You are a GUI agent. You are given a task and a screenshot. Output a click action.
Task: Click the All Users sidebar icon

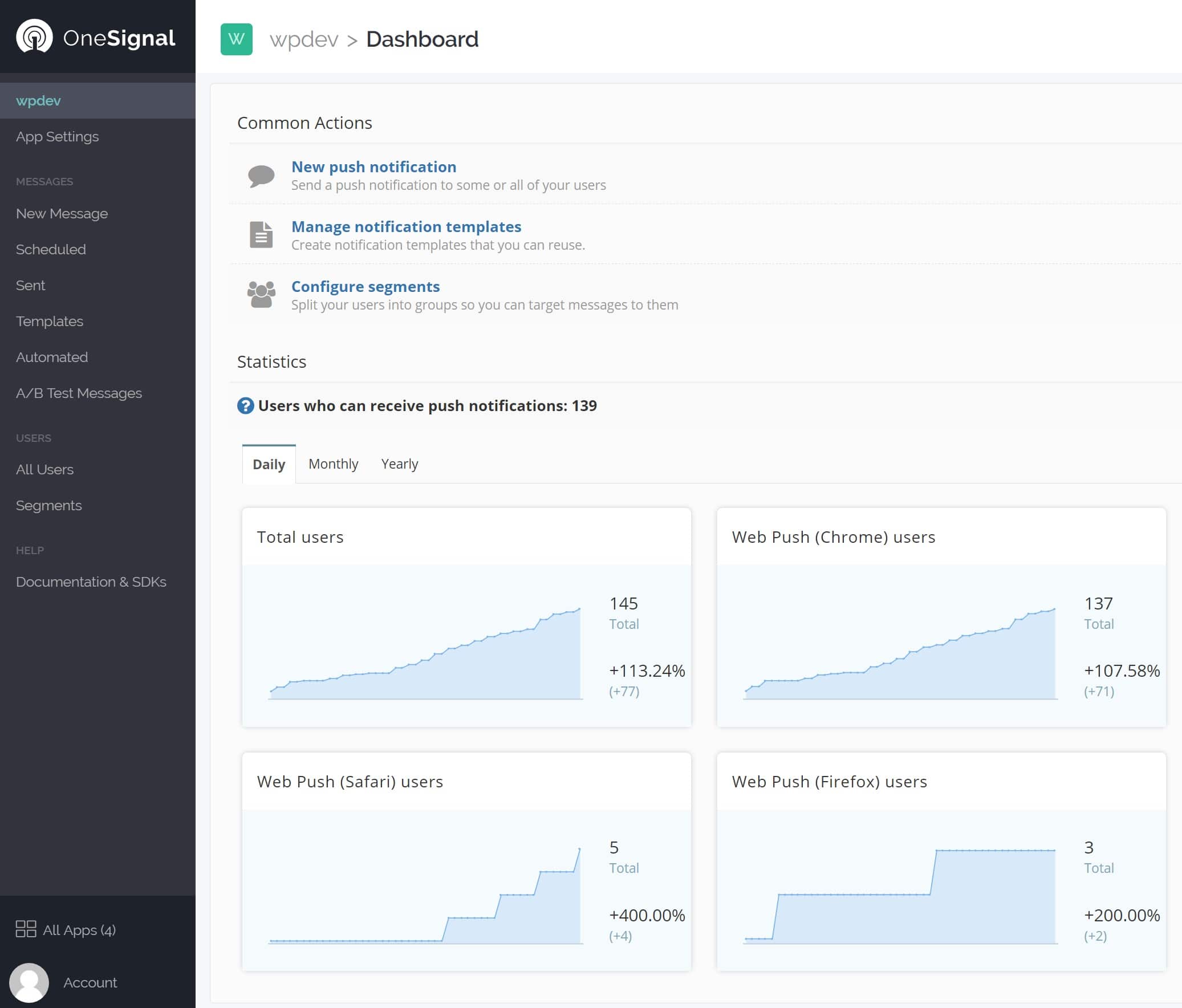coord(44,469)
